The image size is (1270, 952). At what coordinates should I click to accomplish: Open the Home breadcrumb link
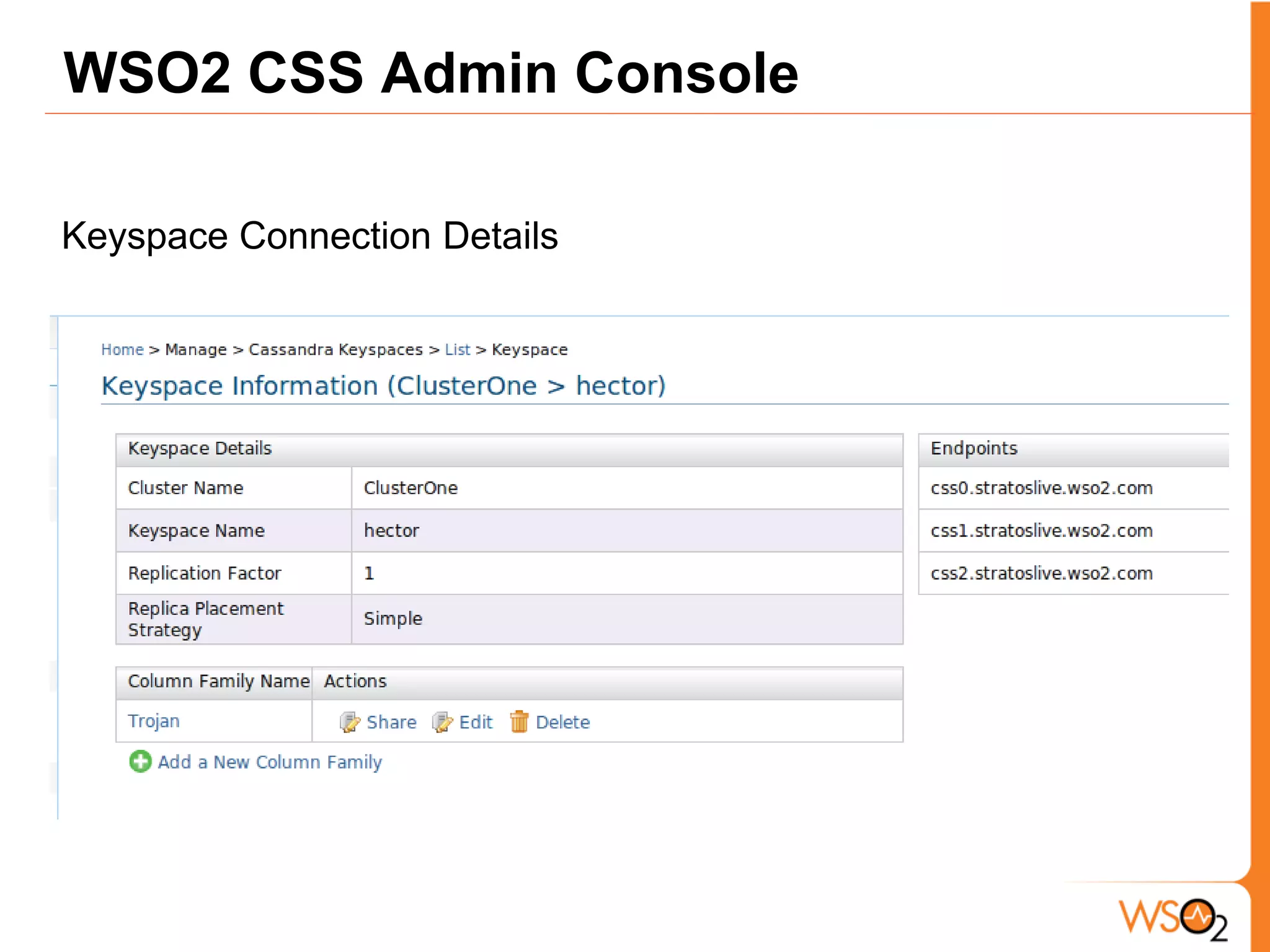click(122, 350)
